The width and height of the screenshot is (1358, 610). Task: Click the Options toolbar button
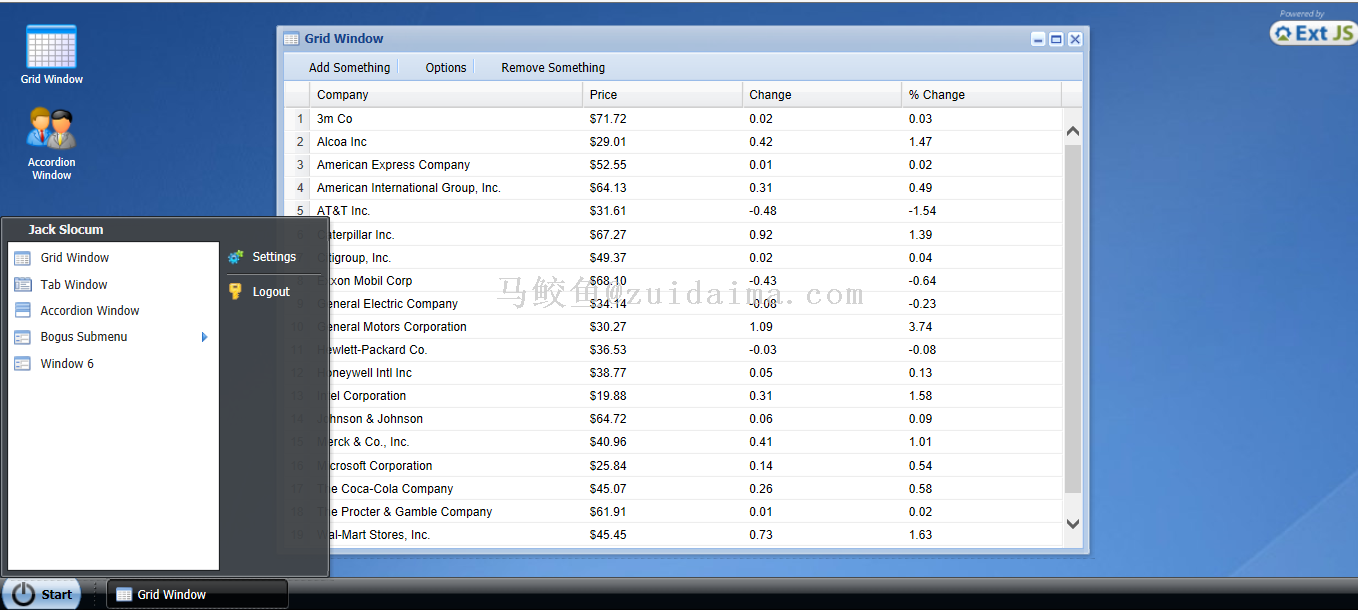pos(446,68)
